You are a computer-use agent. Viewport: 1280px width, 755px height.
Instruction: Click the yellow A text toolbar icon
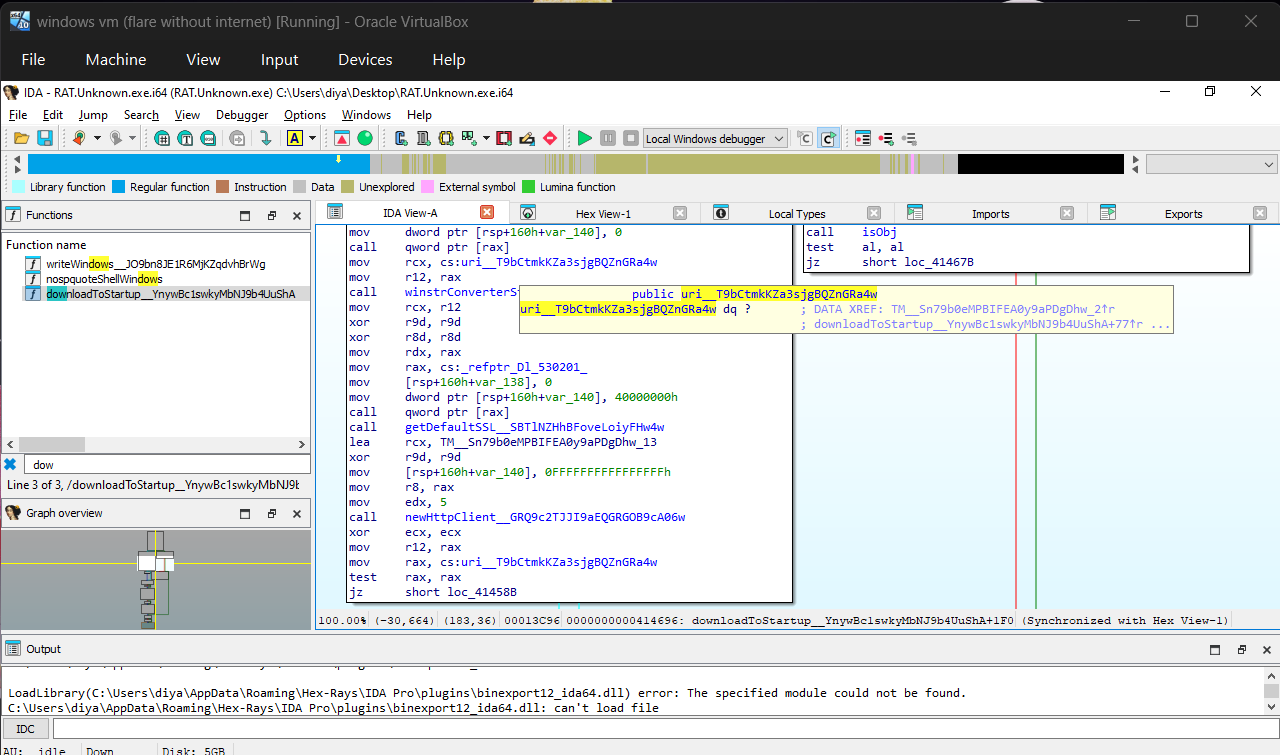click(x=295, y=138)
